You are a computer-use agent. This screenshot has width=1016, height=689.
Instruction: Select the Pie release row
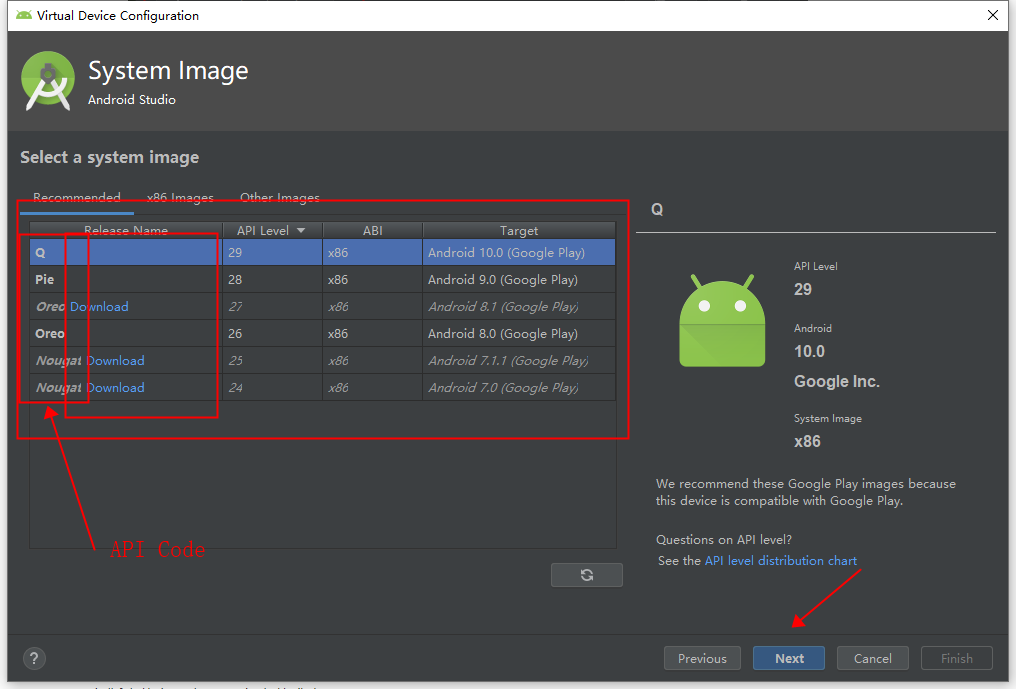point(322,279)
